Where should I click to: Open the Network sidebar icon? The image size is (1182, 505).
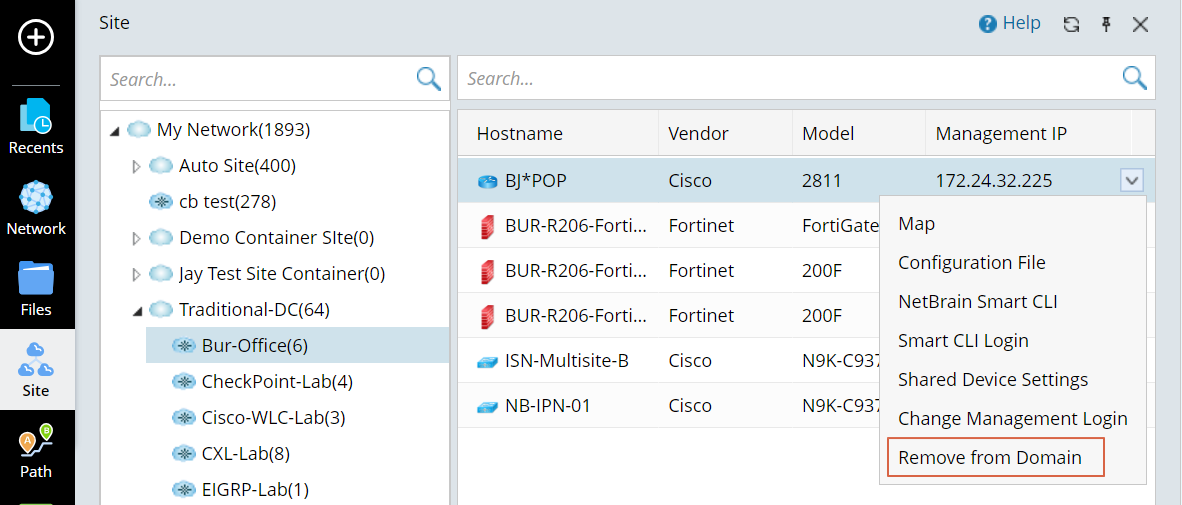[36, 208]
